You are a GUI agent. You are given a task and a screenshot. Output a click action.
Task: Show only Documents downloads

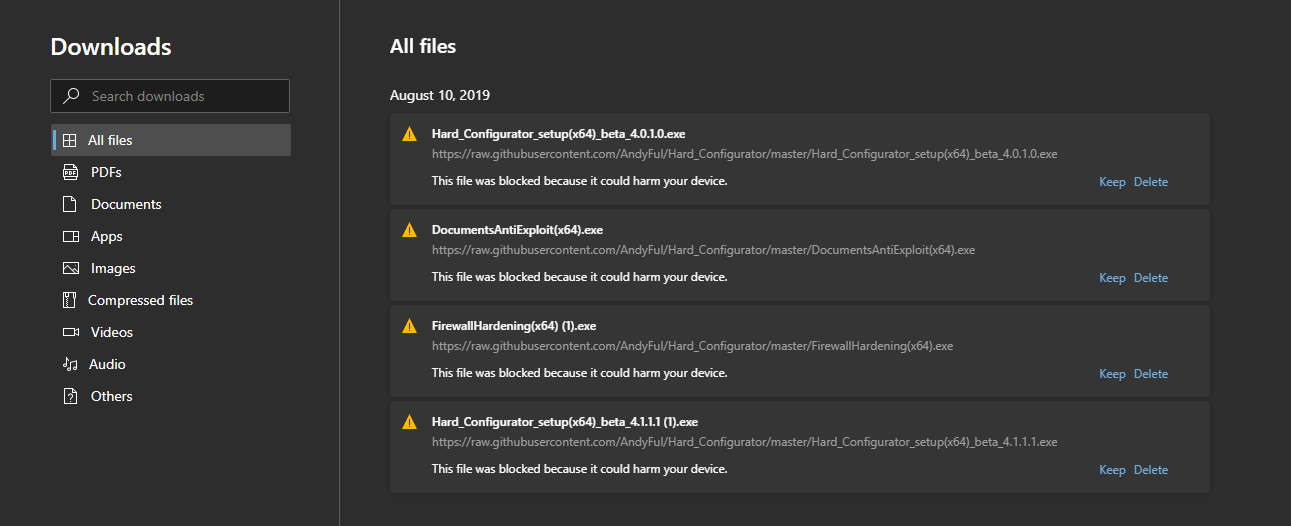click(x=126, y=204)
